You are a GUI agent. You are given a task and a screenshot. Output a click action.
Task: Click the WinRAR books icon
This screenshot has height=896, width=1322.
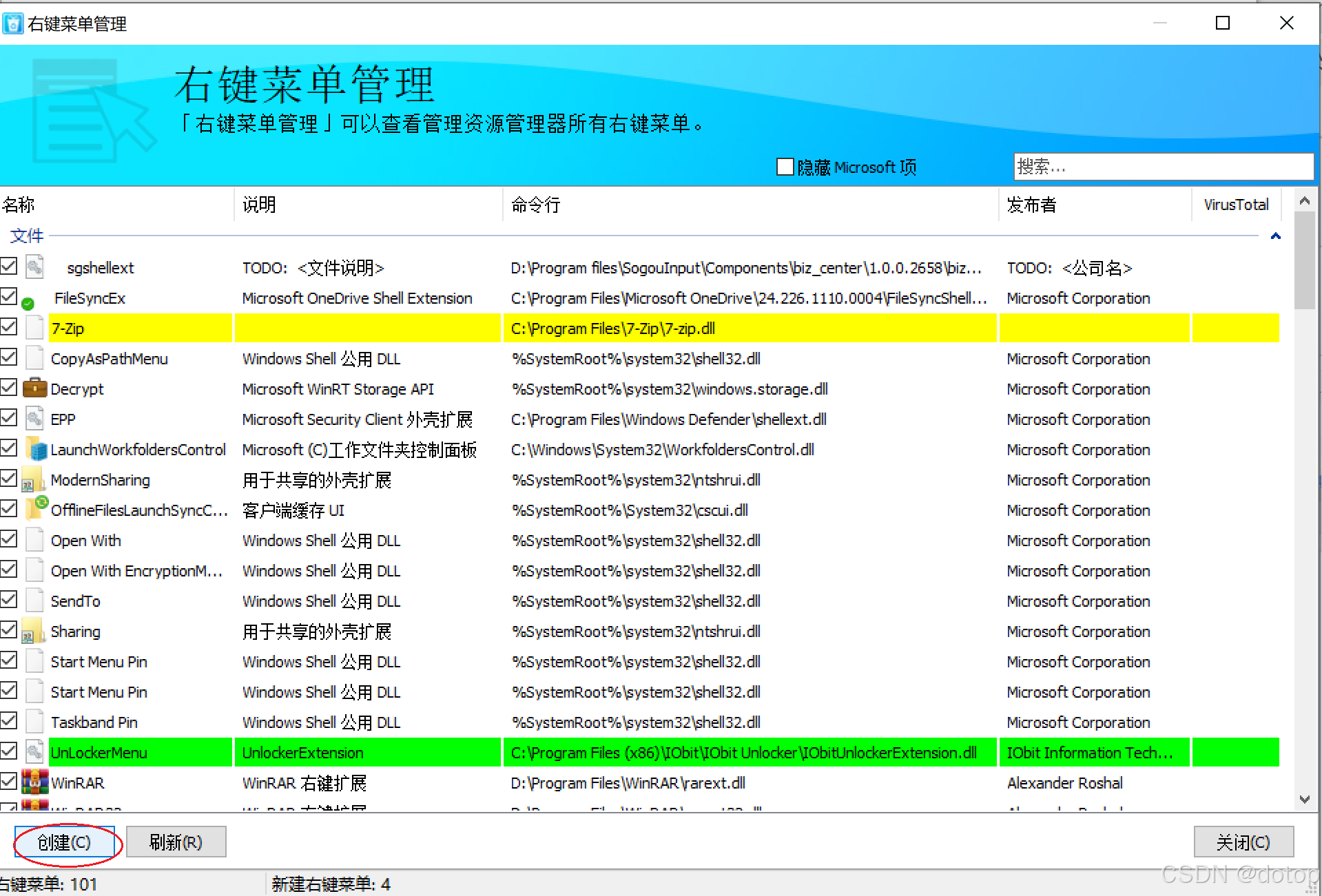[35, 782]
